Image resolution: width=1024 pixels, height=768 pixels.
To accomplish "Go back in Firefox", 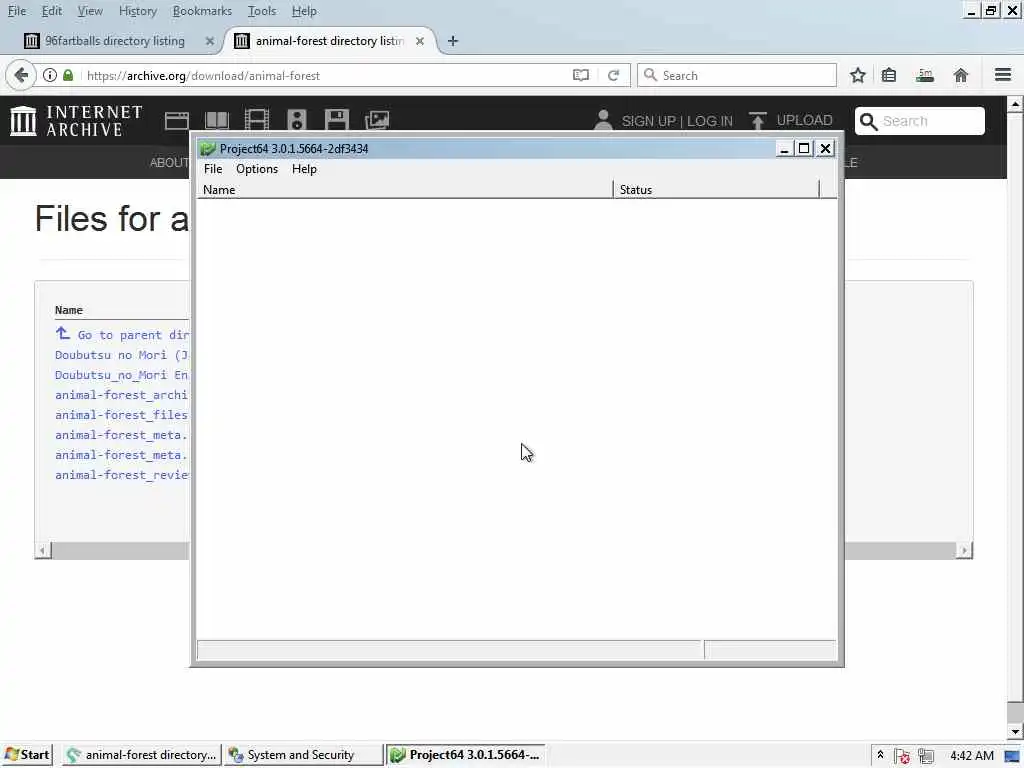I will (21, 76).
